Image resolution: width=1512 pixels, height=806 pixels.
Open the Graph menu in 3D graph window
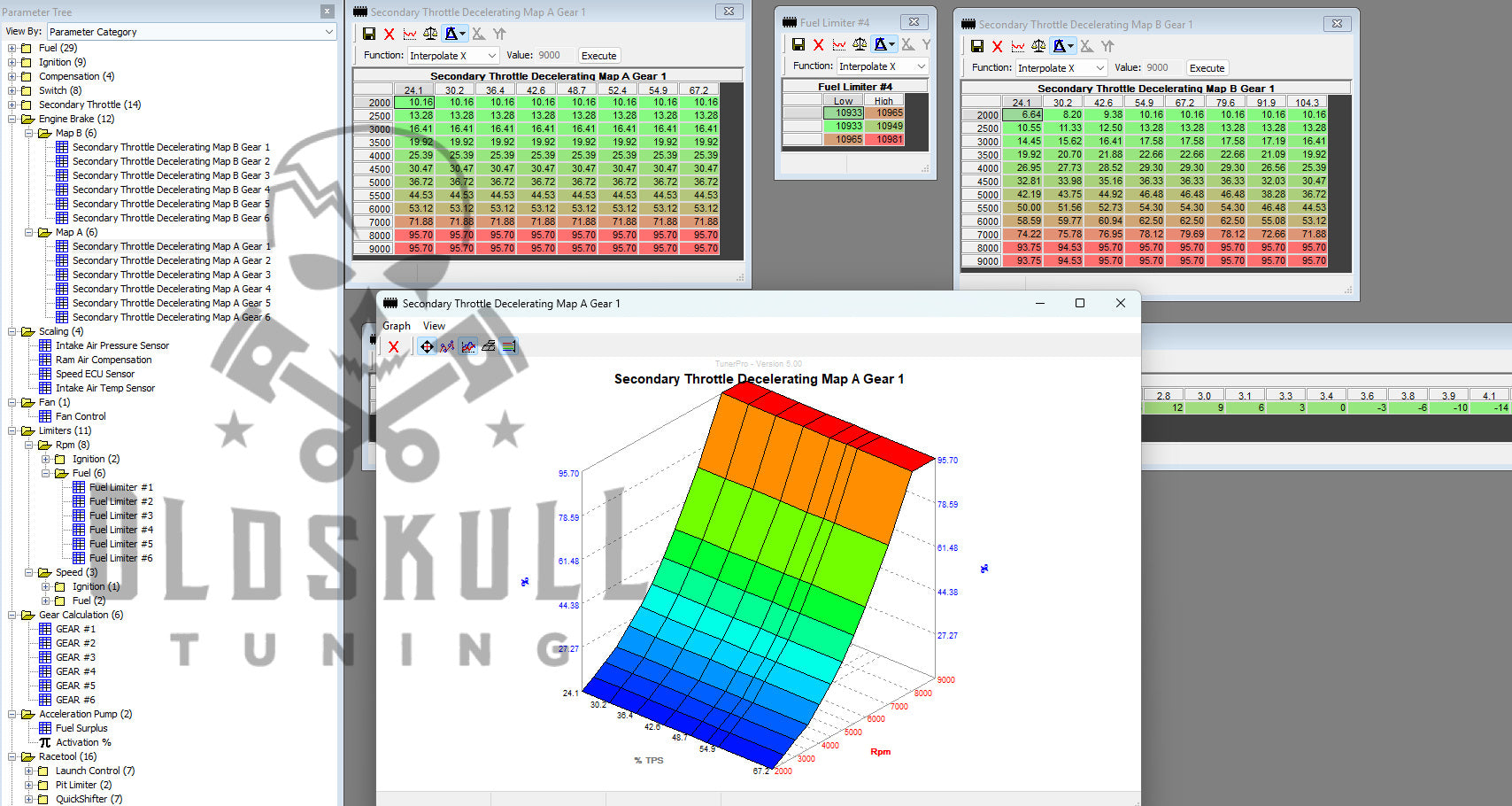tap(397, 326)
